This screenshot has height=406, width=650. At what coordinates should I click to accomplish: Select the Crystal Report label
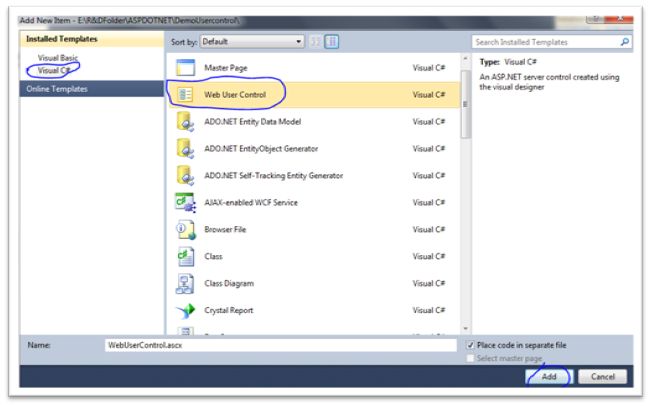pos(228,311)
